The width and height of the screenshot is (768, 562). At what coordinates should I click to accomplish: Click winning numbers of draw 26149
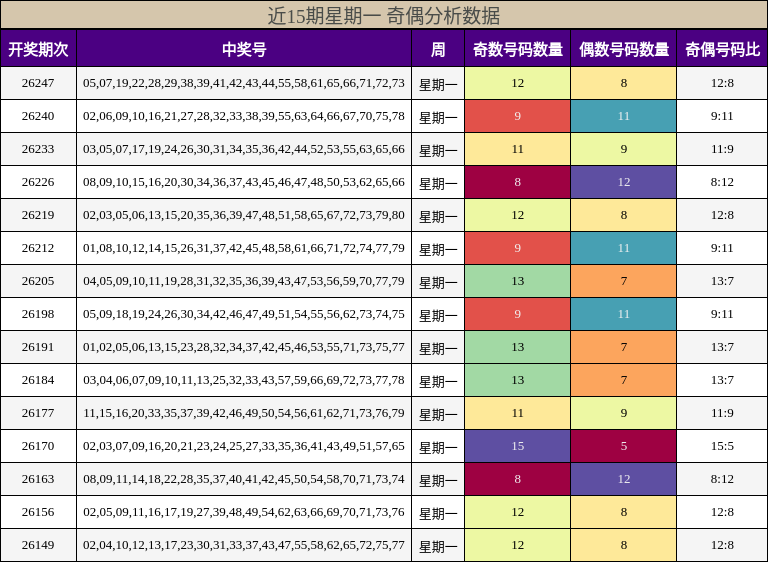click(x=244, y=545)
